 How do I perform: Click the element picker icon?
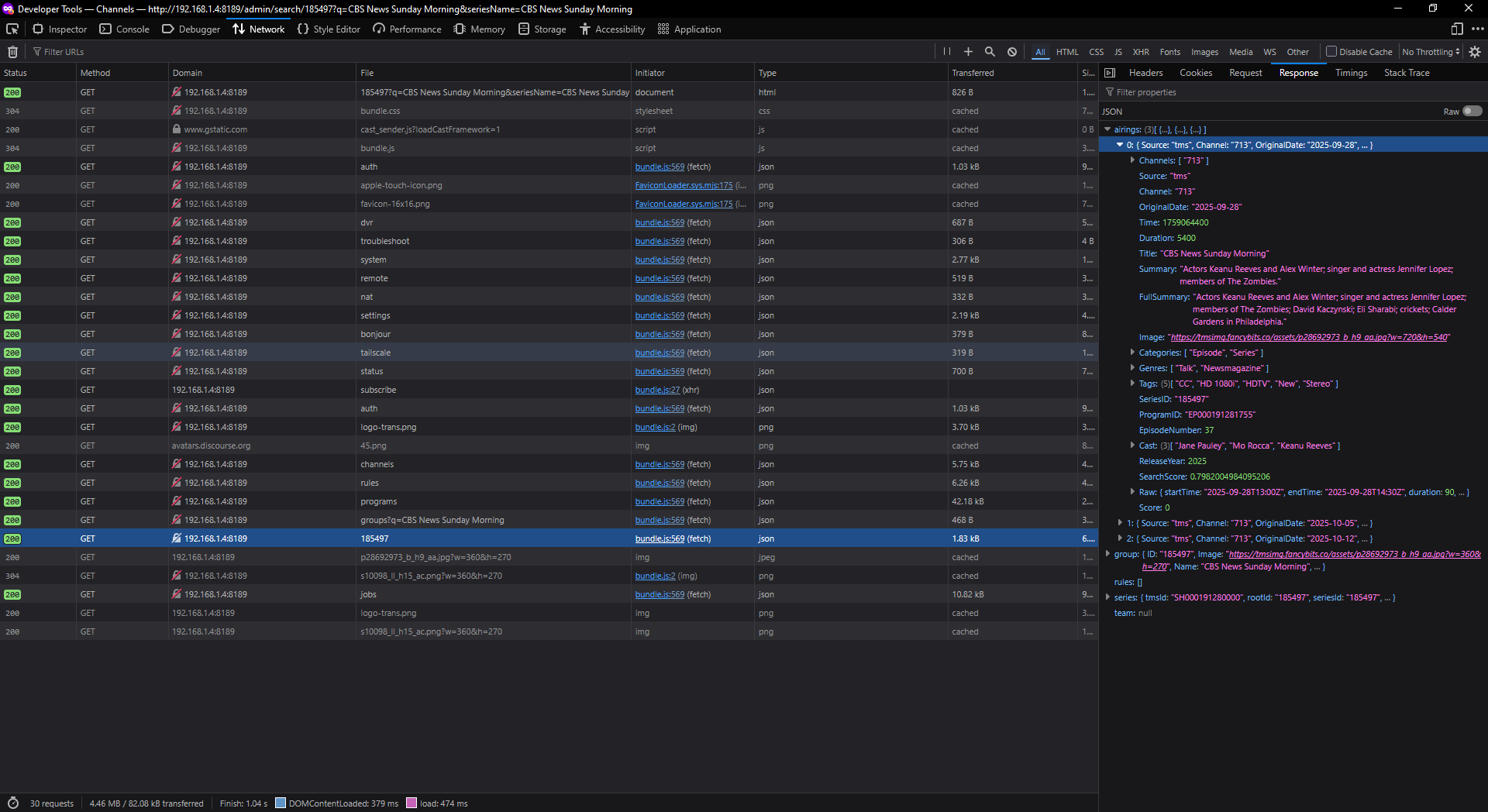[x=12, y=29]
